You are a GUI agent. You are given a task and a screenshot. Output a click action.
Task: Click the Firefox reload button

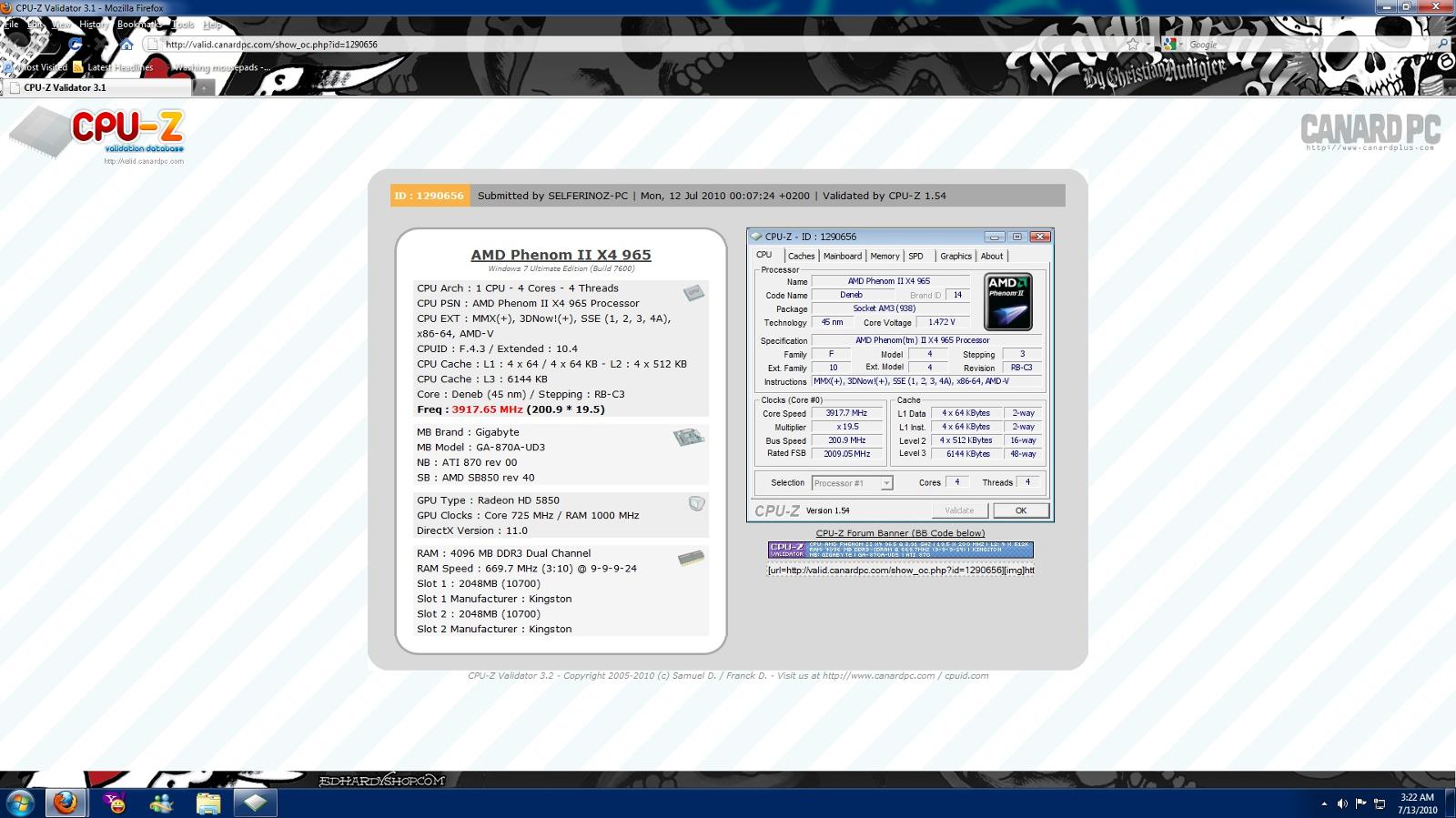pyautogui.click(x=76, y=44)
